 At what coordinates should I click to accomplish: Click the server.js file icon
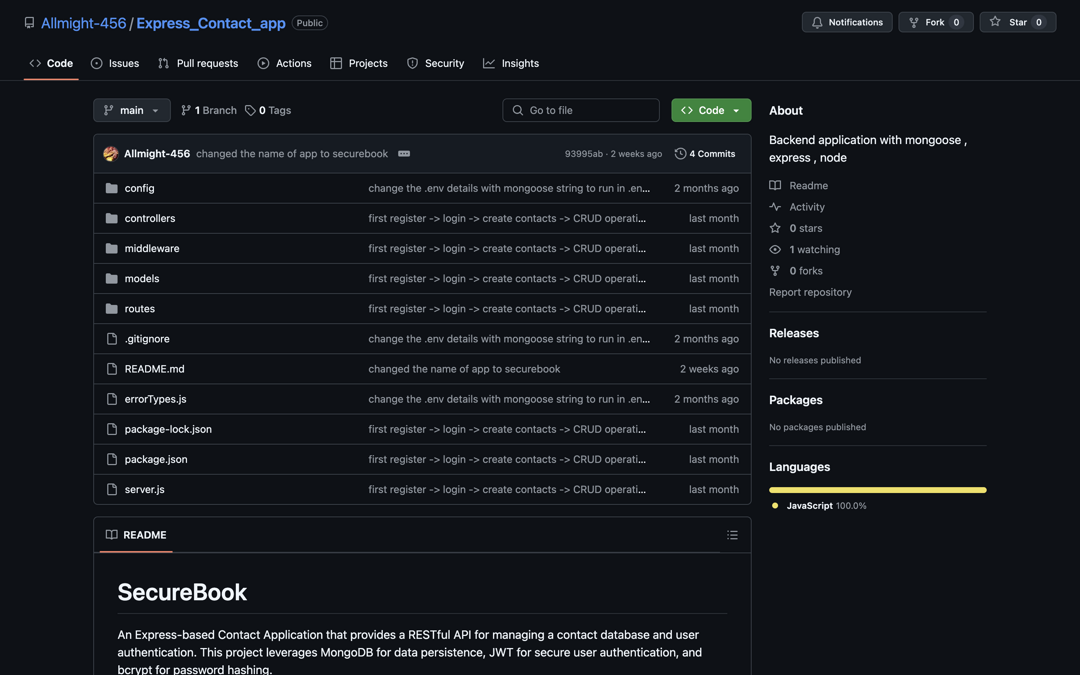(x=112, y=490)
